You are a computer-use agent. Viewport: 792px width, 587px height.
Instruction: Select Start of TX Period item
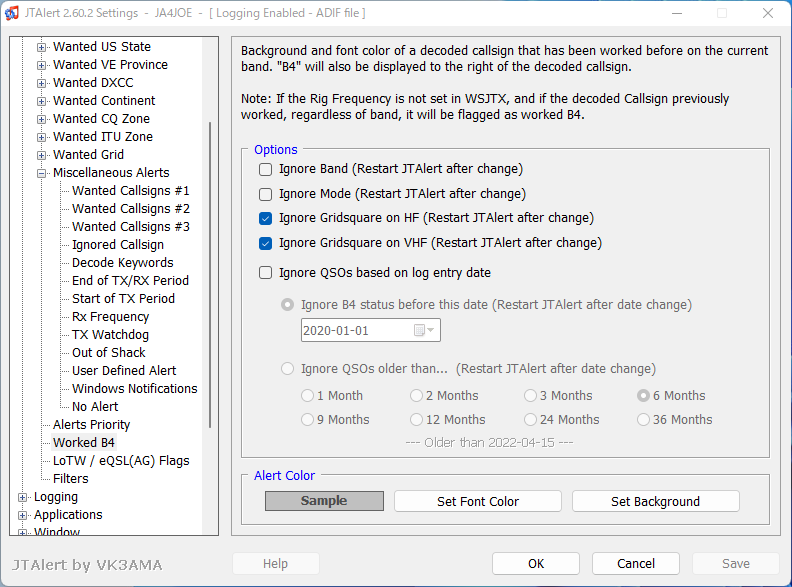[x=123, y=299]
